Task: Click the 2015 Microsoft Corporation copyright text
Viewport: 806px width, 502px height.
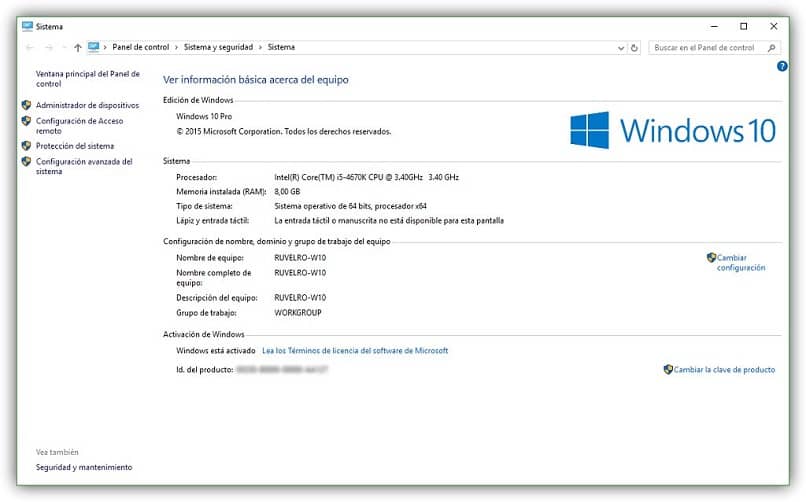Action: pos(284,132)
